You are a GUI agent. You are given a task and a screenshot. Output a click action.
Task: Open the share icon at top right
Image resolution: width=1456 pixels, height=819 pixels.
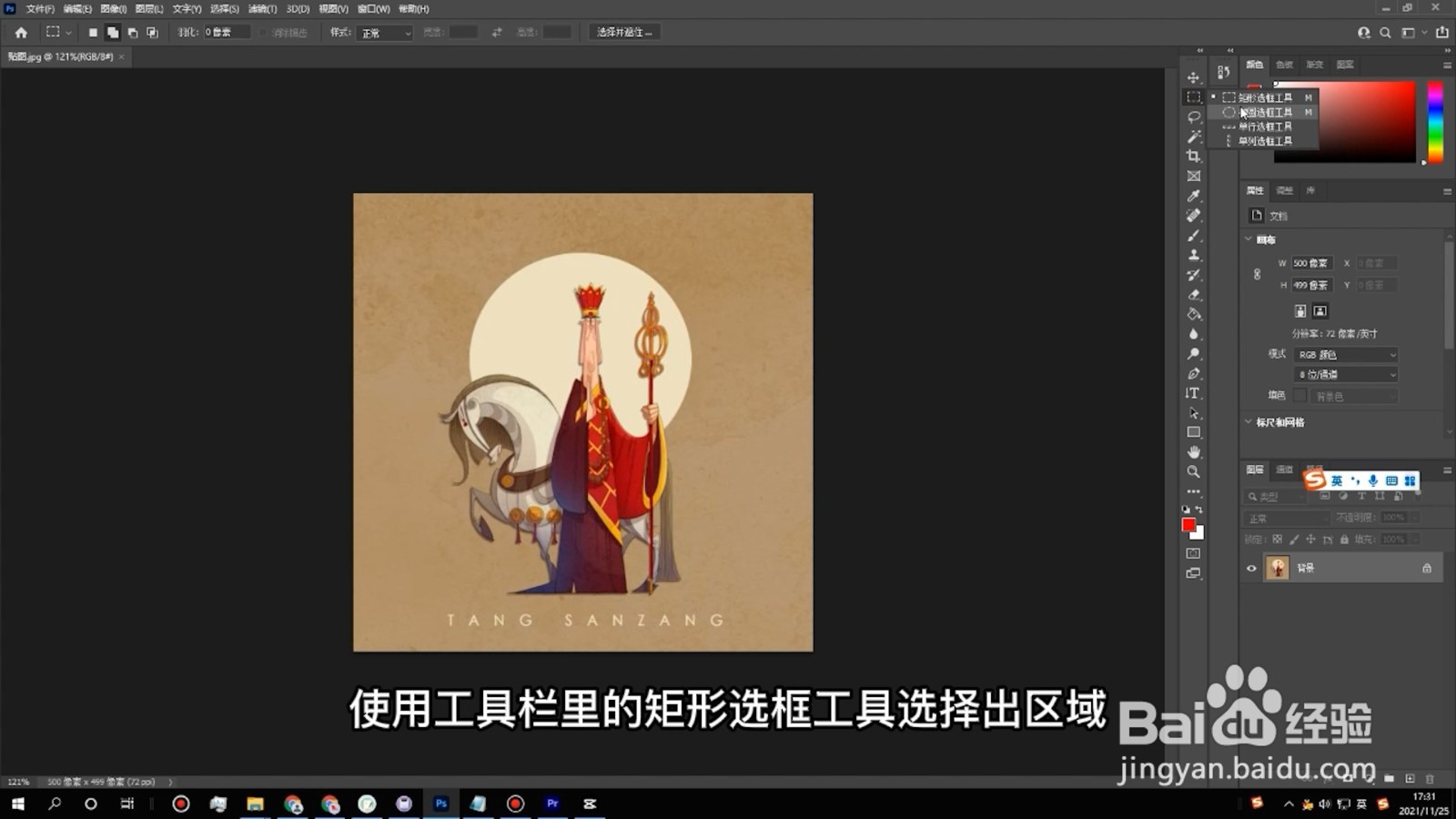tap(1442, 33)
